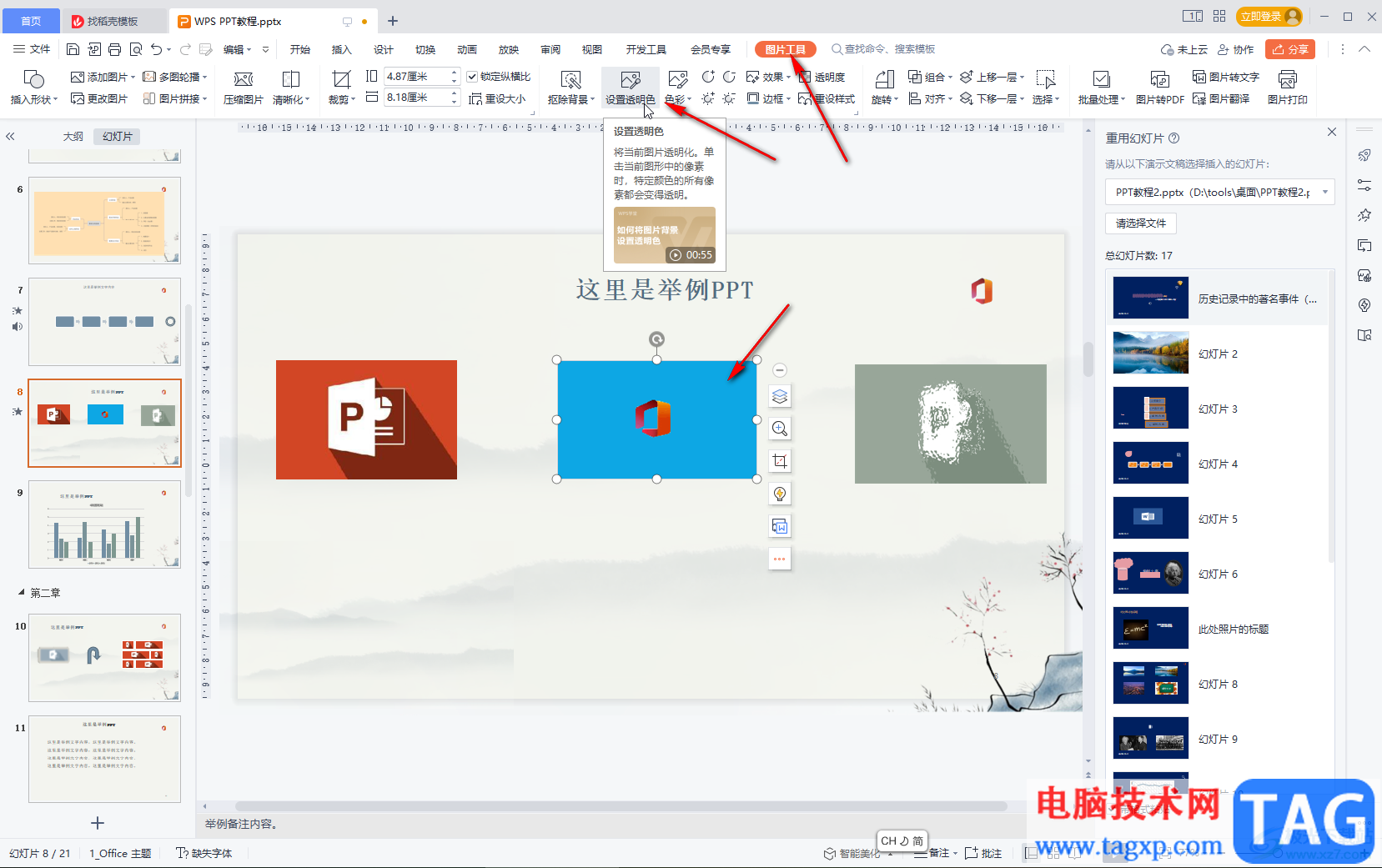Open 多图轮播 dropdown
This screenshot has width=1382, height=868.
[x=174, y=77]
